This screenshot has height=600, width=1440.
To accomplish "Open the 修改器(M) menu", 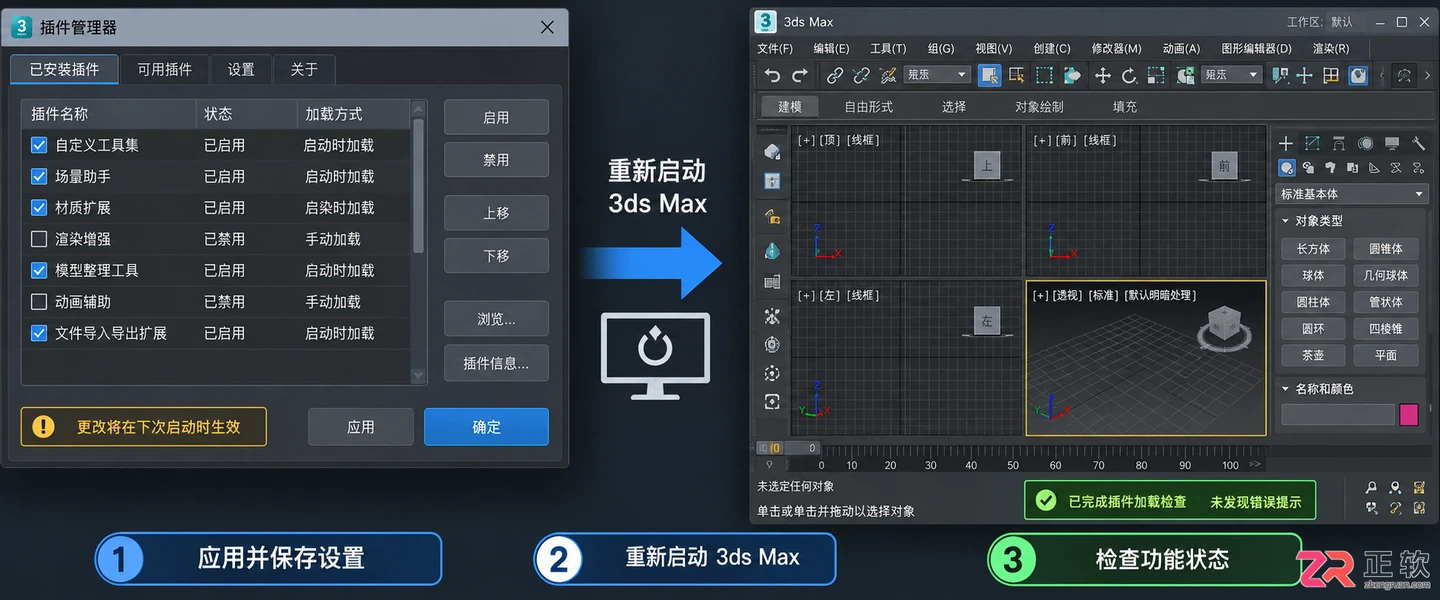I will [x=1116, y=48].
